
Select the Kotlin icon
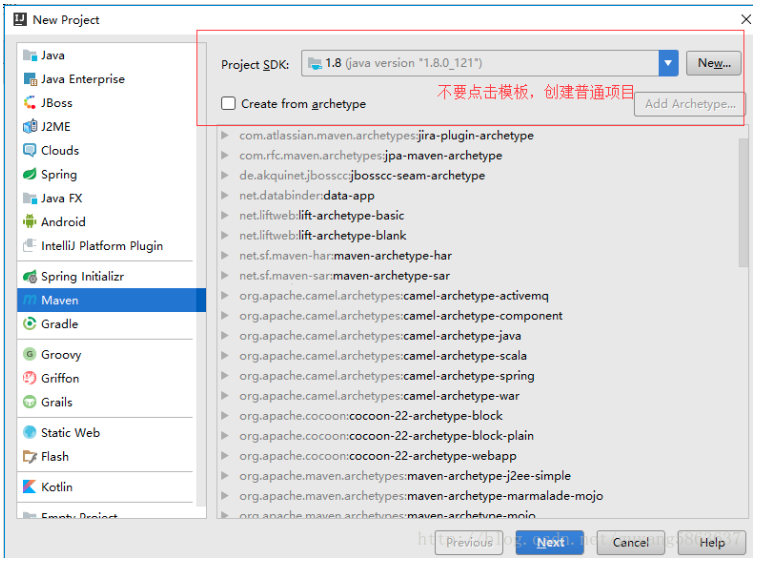click(30, 487)
